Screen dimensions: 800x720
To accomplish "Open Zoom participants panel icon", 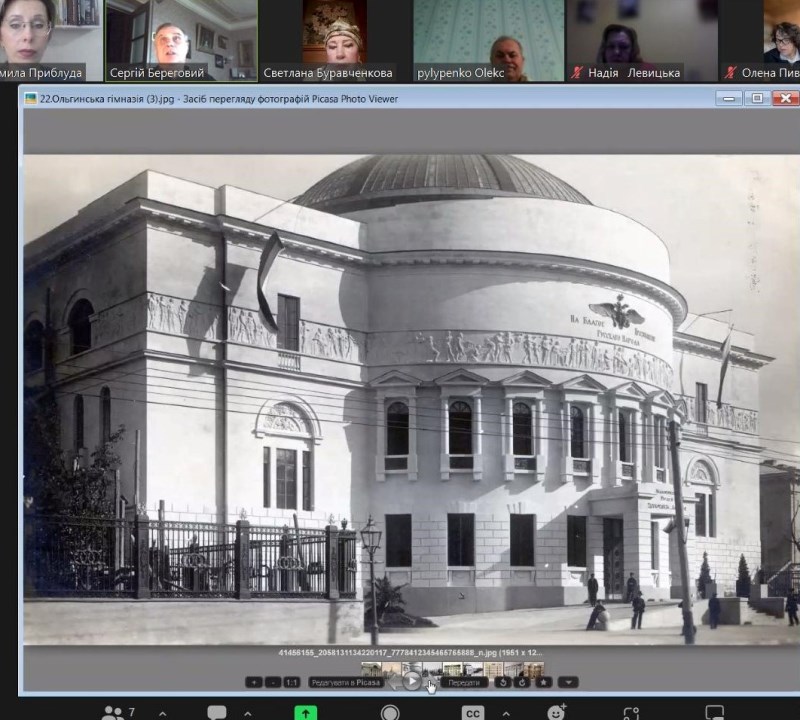I will (x=113, y=712).
